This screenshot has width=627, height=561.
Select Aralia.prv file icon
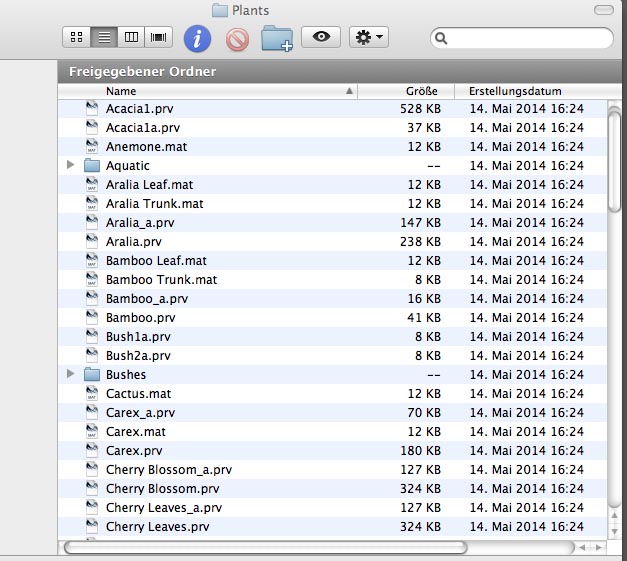click(x=92, y=241)
